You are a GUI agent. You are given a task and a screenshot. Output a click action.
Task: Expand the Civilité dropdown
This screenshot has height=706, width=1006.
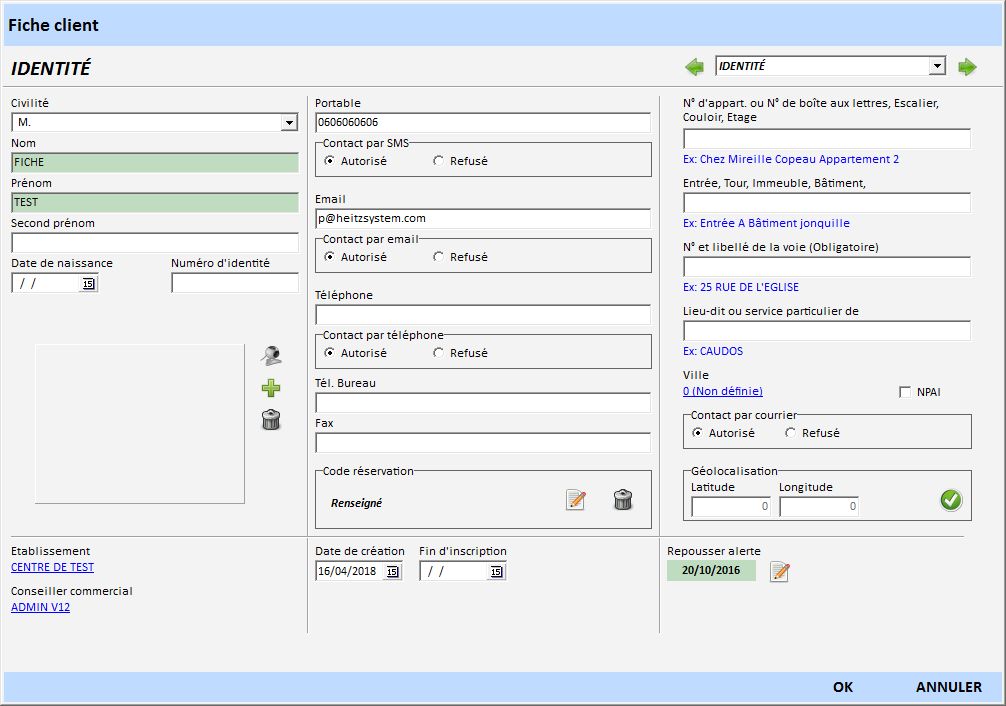(289, 123)
